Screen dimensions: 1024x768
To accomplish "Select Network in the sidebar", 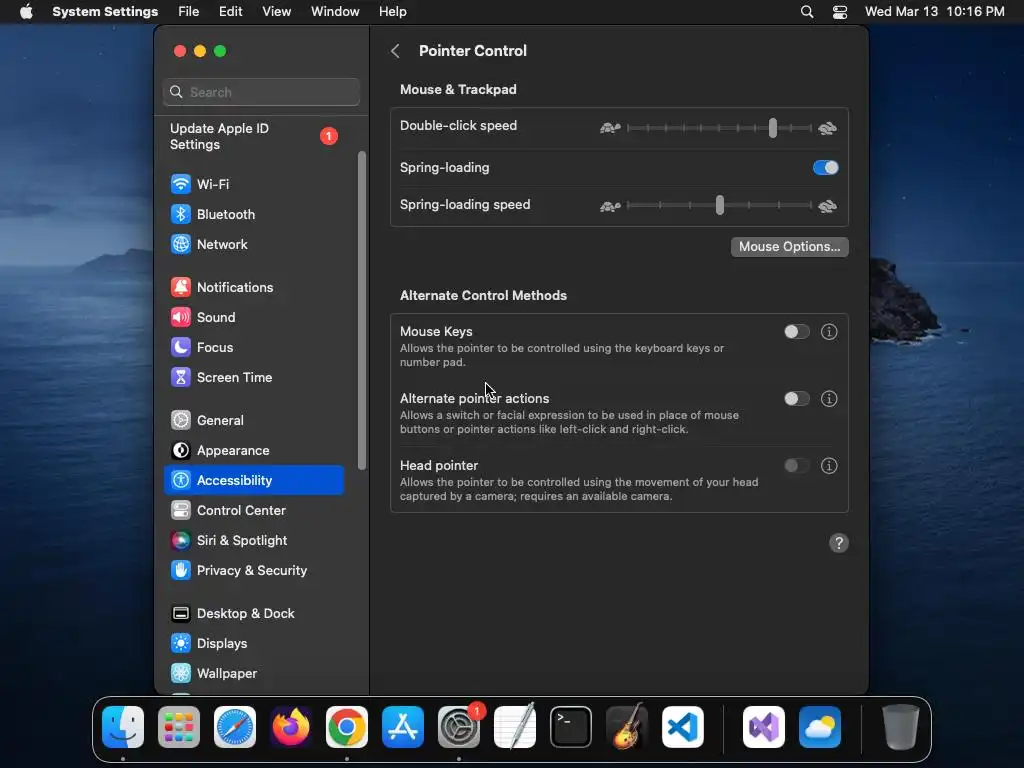I will point(254,244).
